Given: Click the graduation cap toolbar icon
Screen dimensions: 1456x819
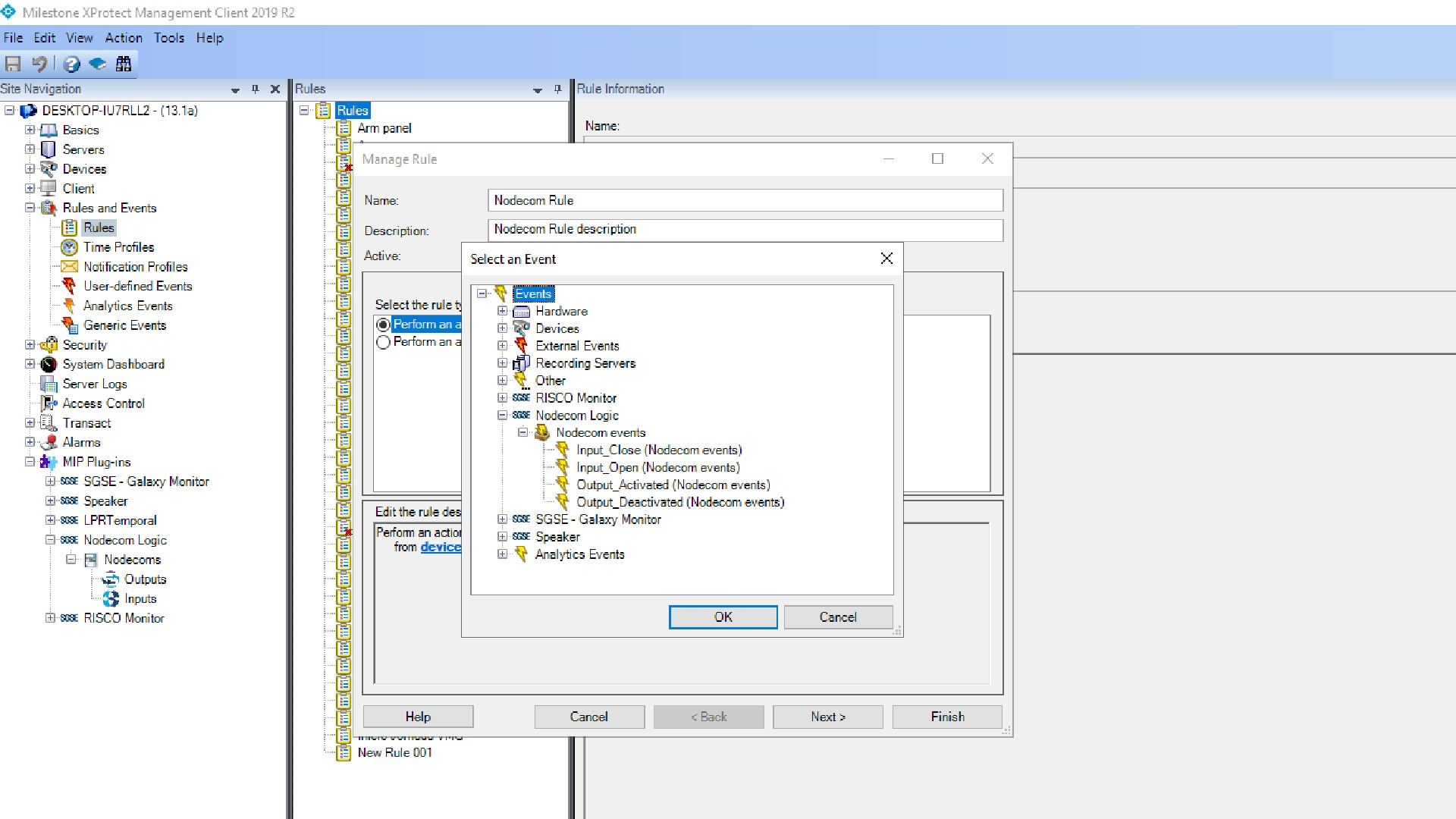Looking at the screenshot, I should pos(97,64).
